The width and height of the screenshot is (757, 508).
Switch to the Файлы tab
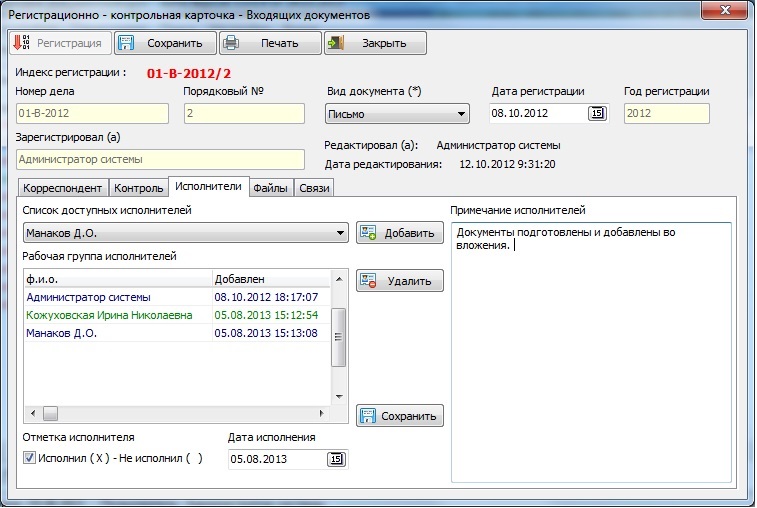[x=271, y=188]
